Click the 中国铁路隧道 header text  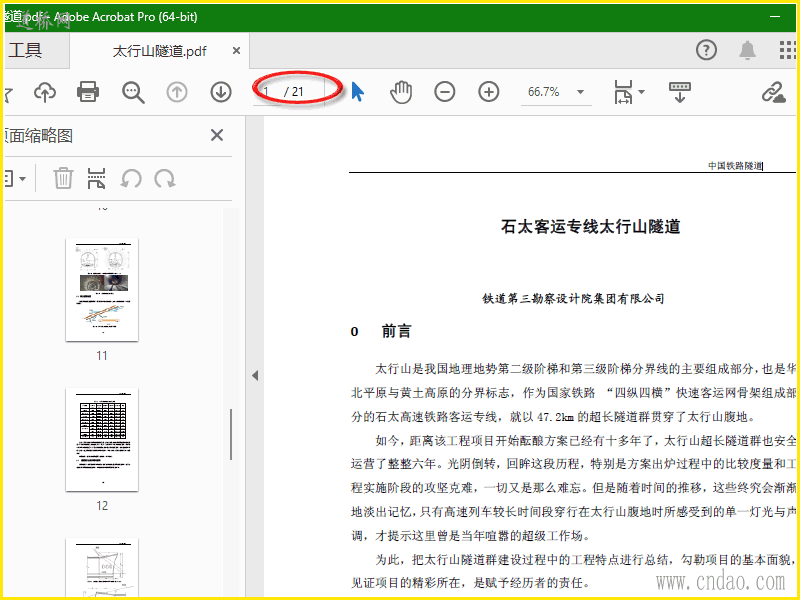point(735,166)
